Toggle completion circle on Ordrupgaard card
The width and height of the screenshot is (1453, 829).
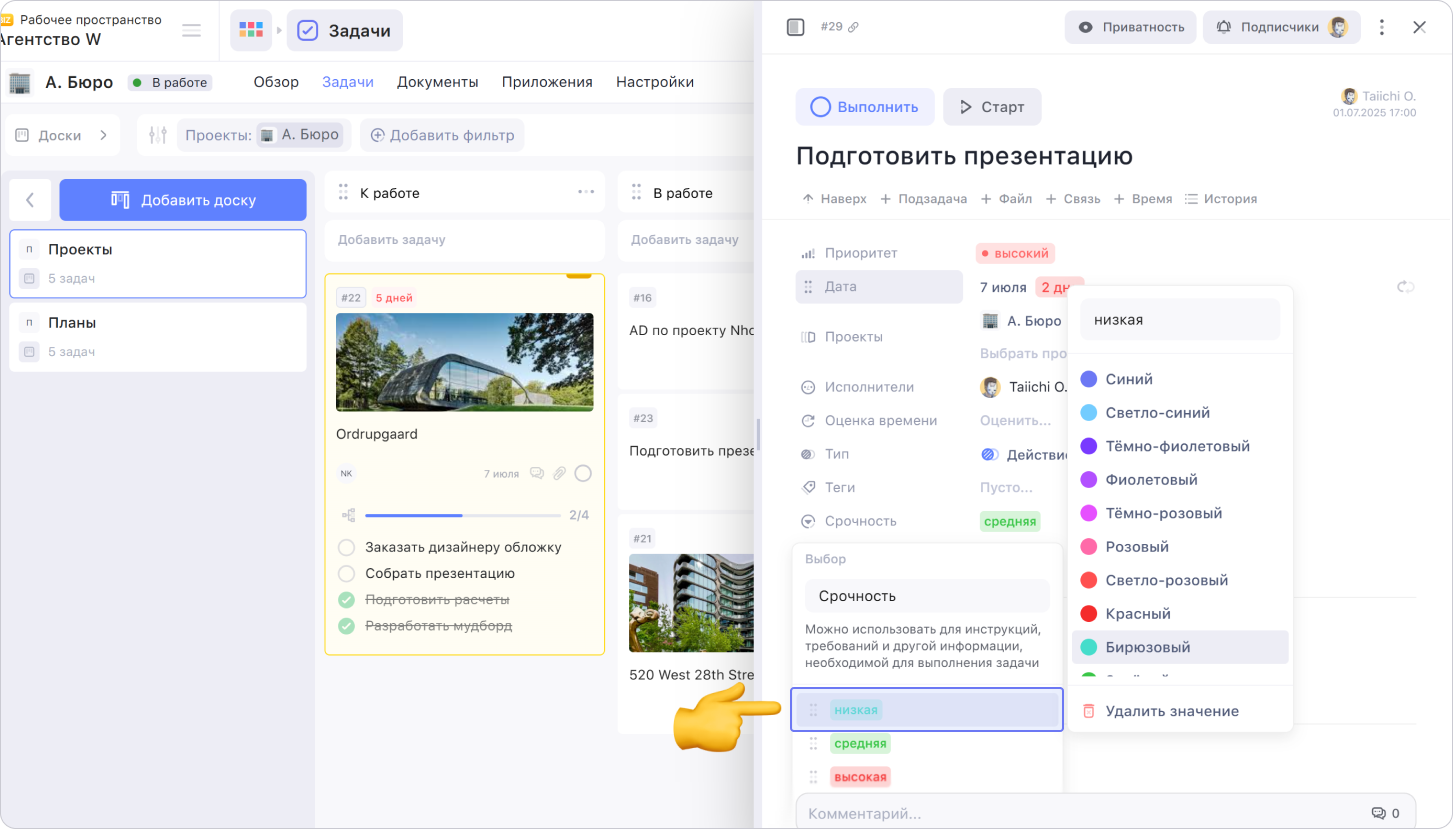pyautogui.click(x=583, y=473)
